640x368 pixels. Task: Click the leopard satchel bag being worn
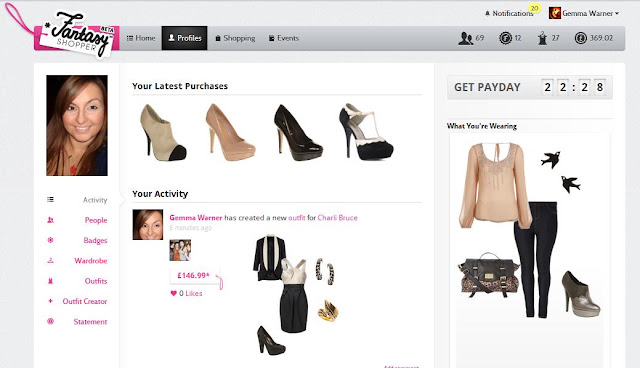490,275
